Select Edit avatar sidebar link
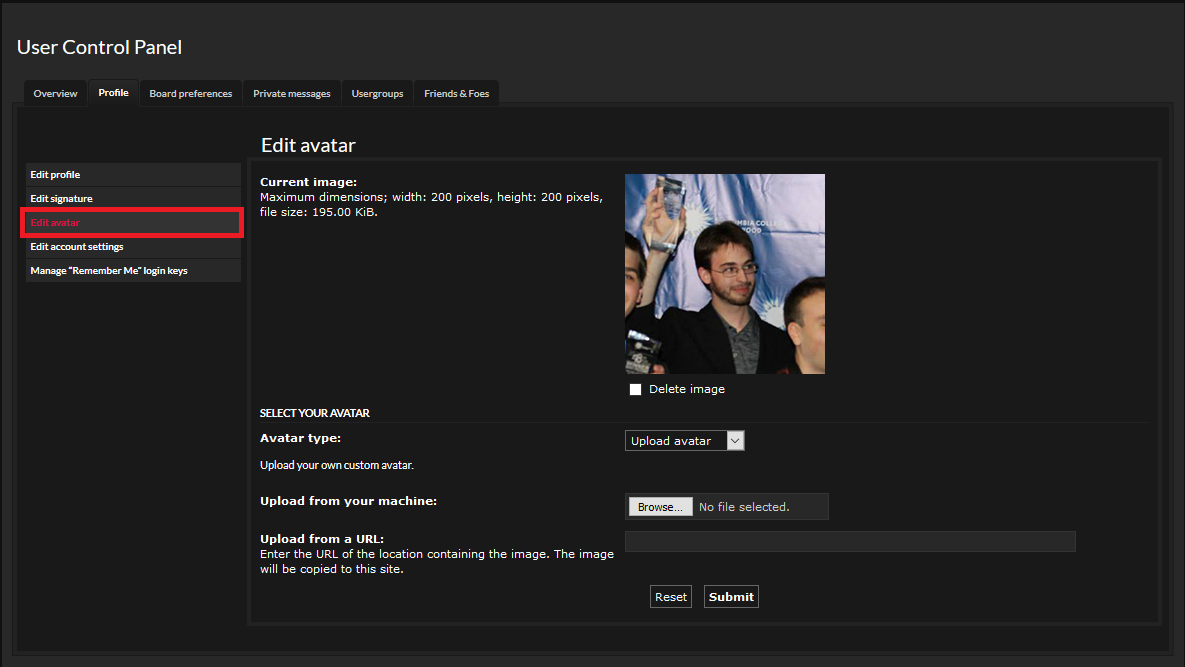This screenshot has height=667, width=1185. (x=133, y=223)
